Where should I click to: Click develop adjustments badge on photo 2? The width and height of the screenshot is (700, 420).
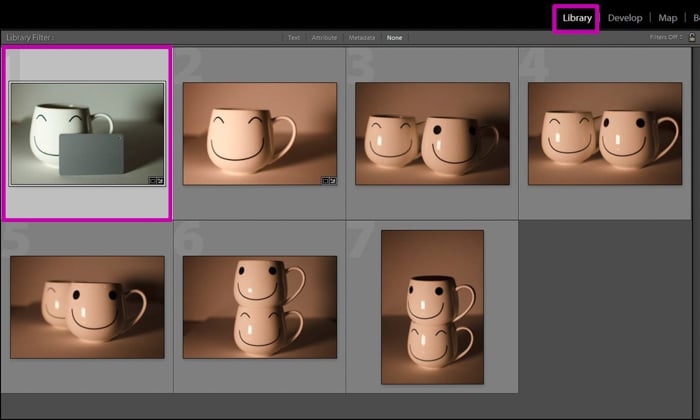333,181
